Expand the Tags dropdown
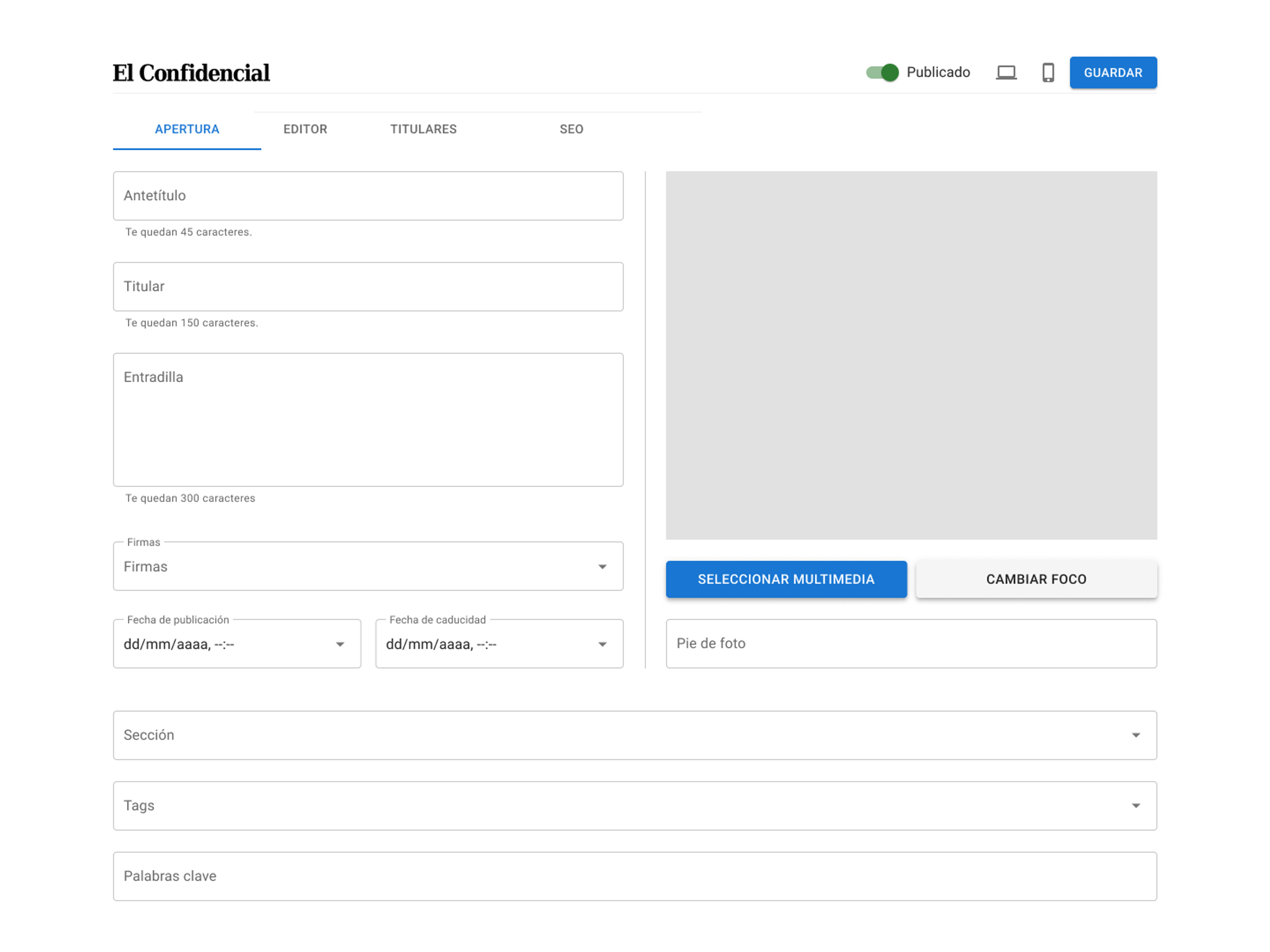 coord(1136,806)
